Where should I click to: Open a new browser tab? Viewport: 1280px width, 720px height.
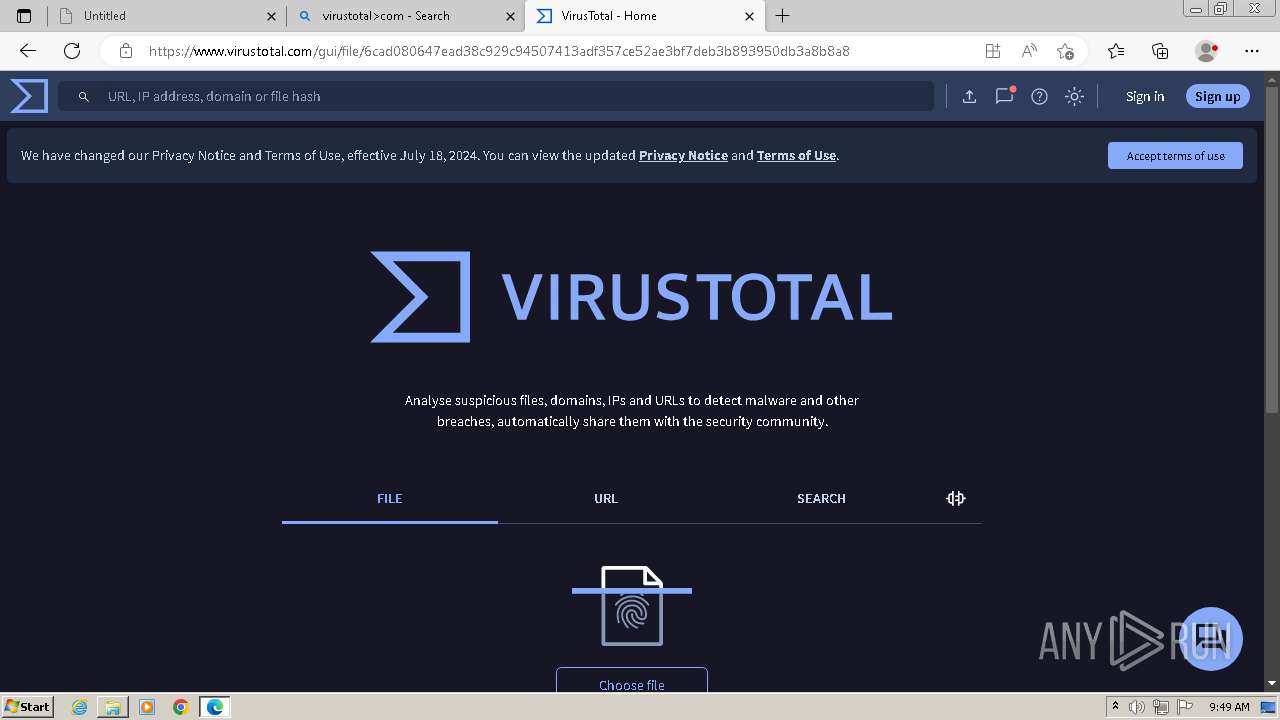click(783, 16)
